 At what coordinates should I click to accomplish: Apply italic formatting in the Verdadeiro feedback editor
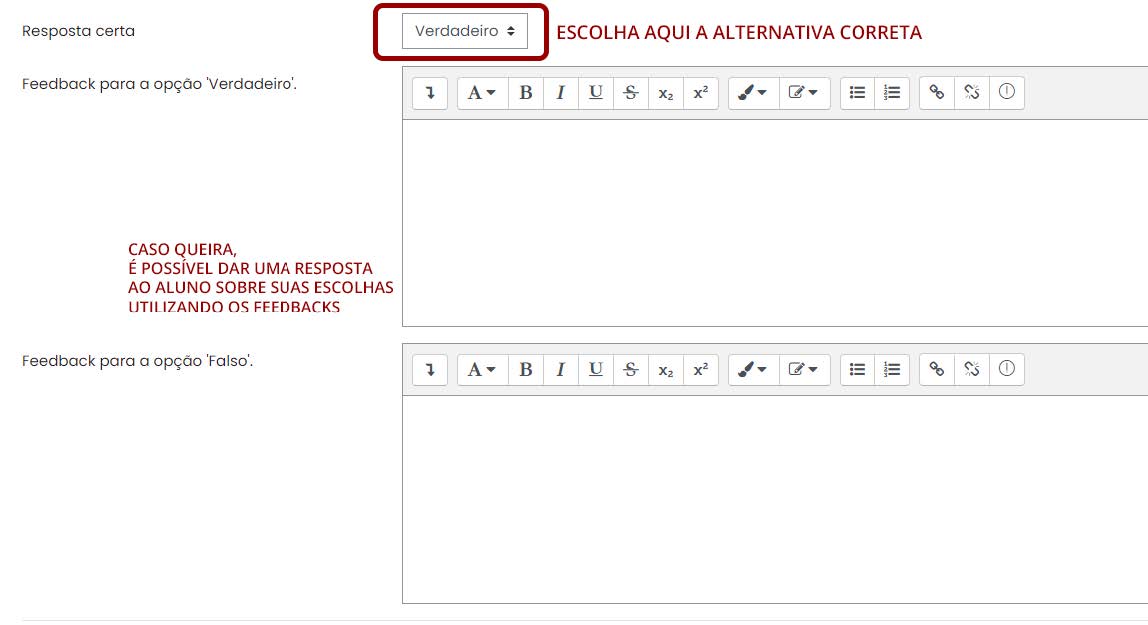pos(560,92)
